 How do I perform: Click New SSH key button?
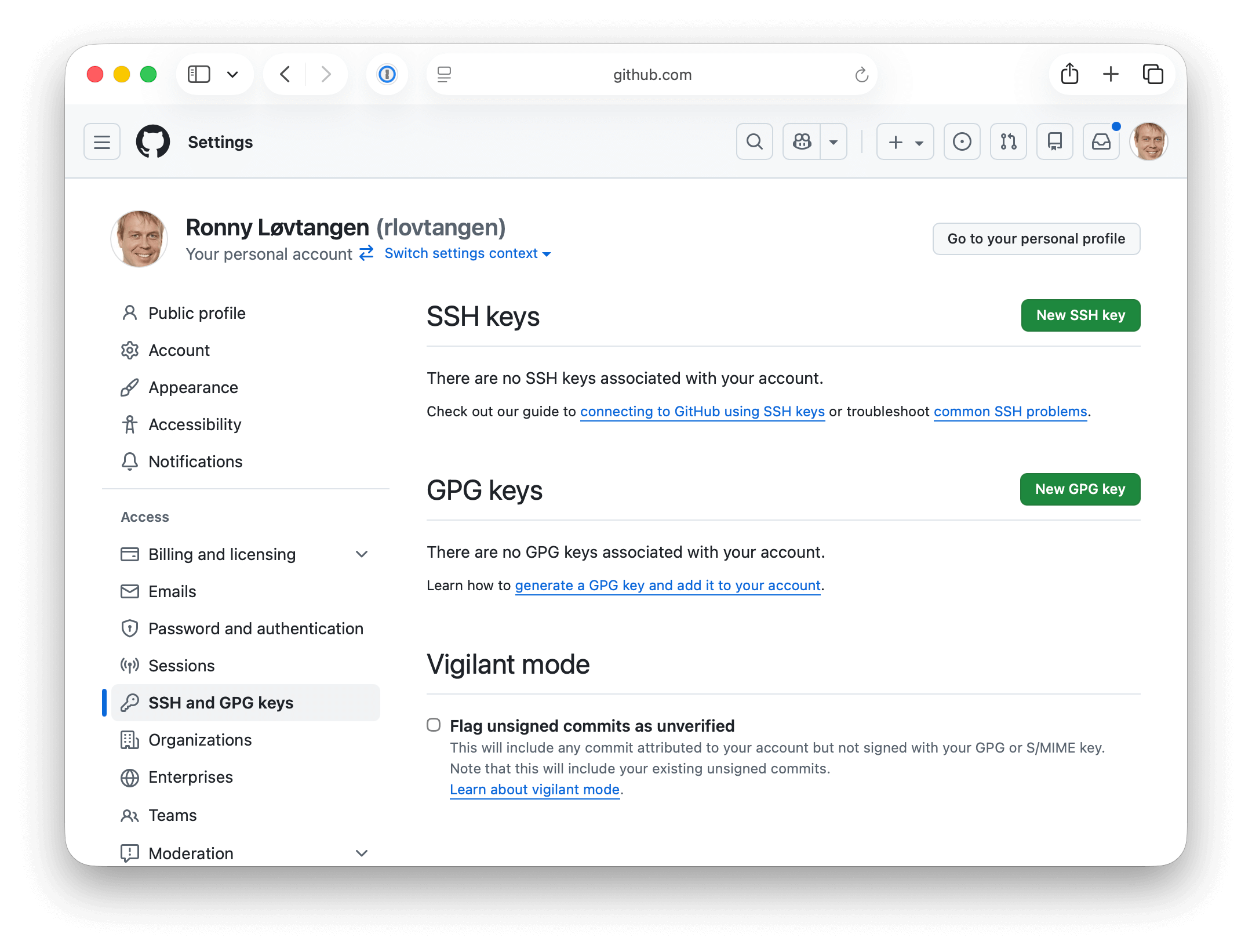(x=1080, y=315)
